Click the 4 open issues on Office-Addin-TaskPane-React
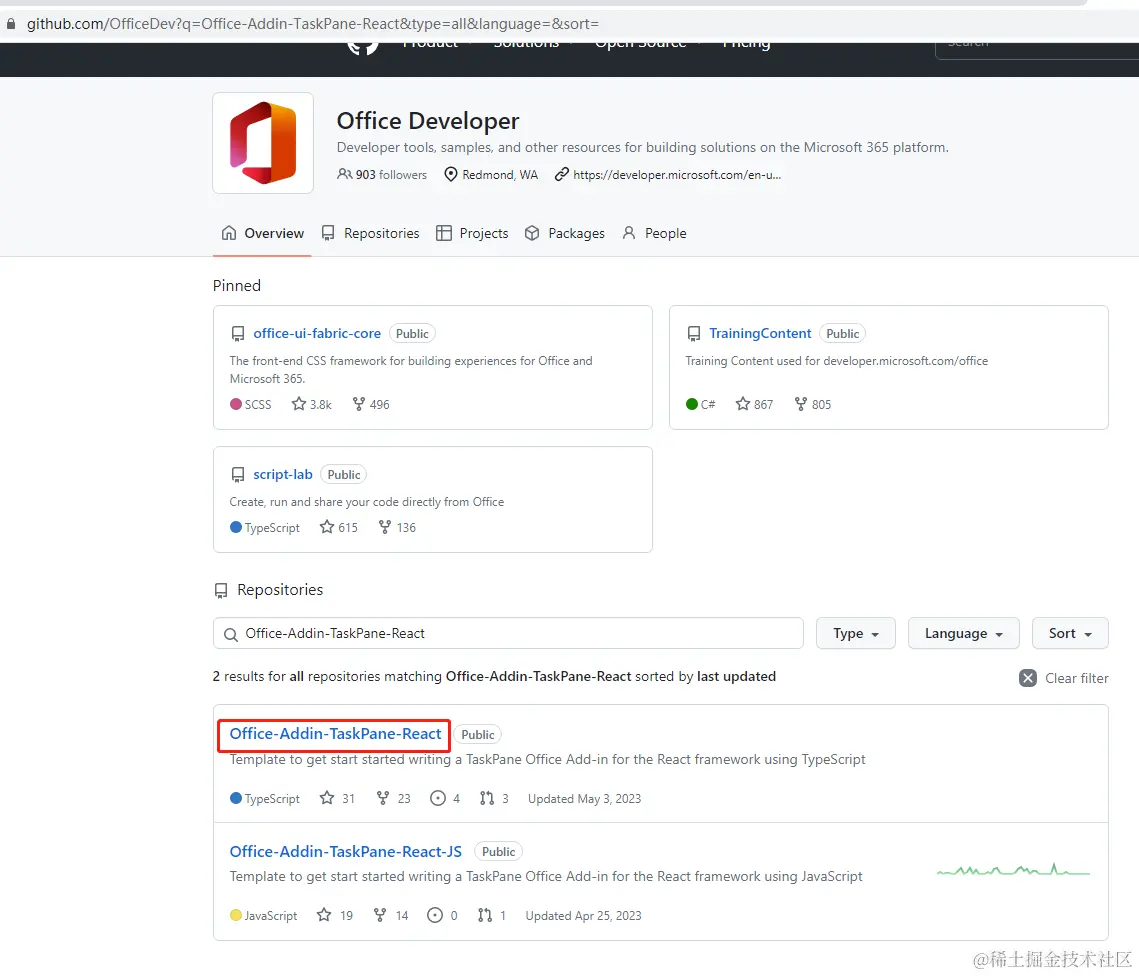 (x=445, y=799)
